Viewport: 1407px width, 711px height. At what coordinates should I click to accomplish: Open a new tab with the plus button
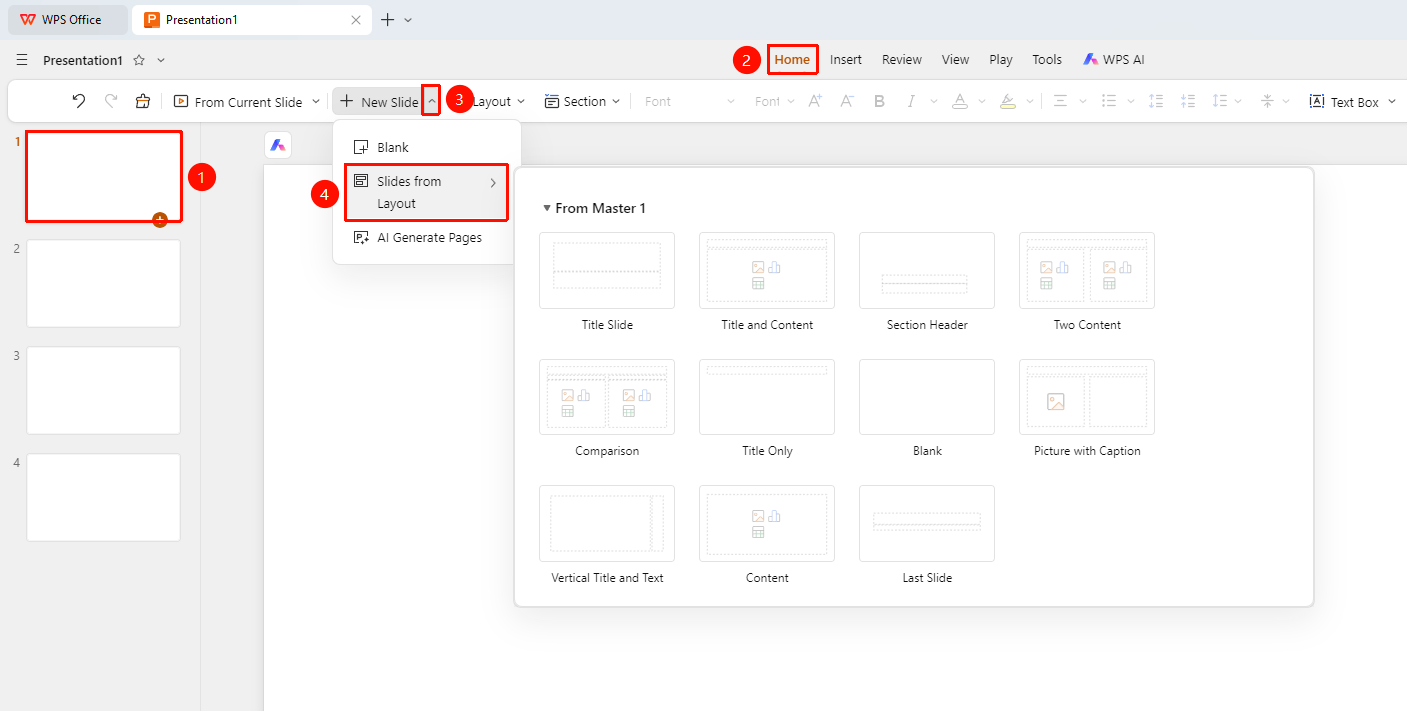388,20
